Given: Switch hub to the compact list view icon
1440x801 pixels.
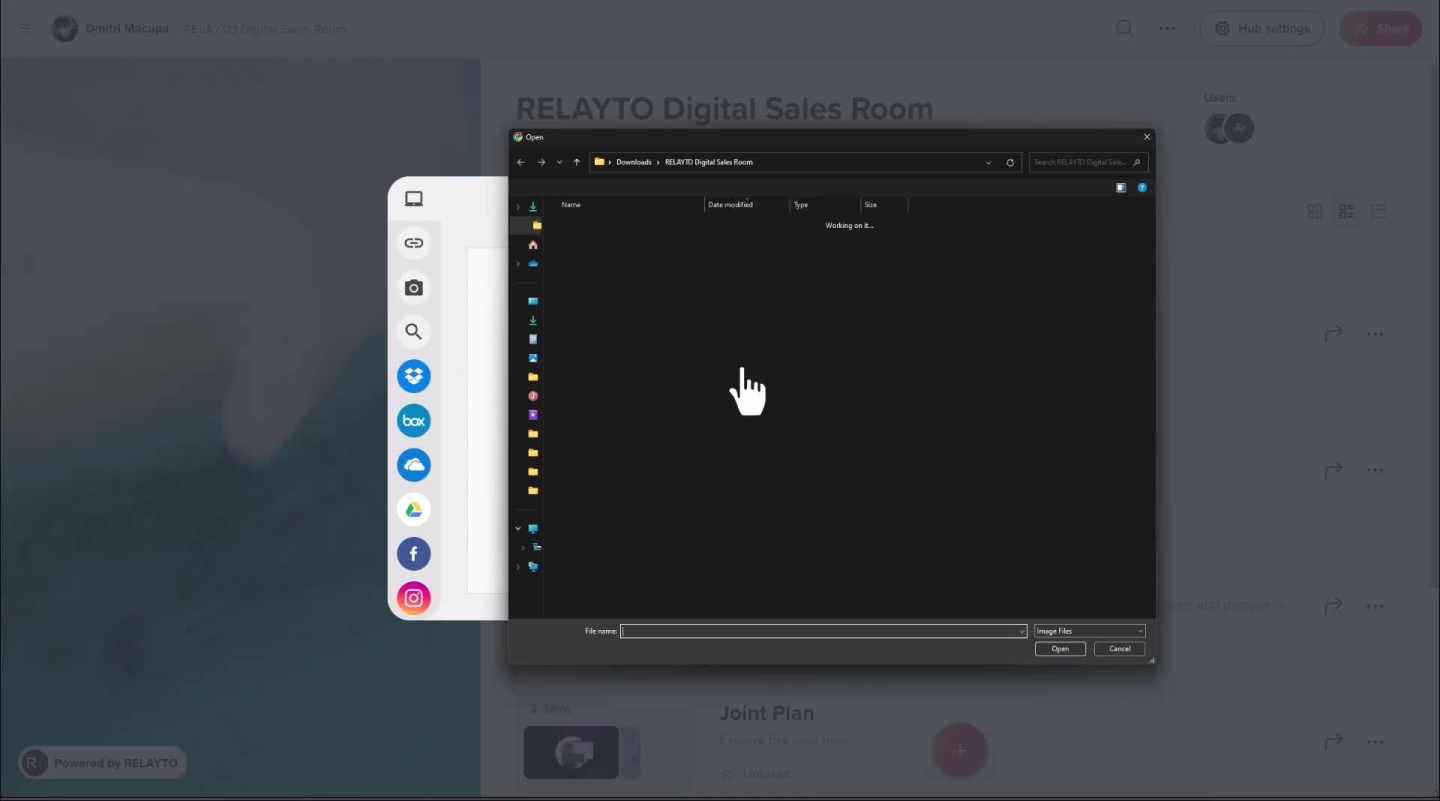Looking at the screenshot, I should pos(1379,211).
